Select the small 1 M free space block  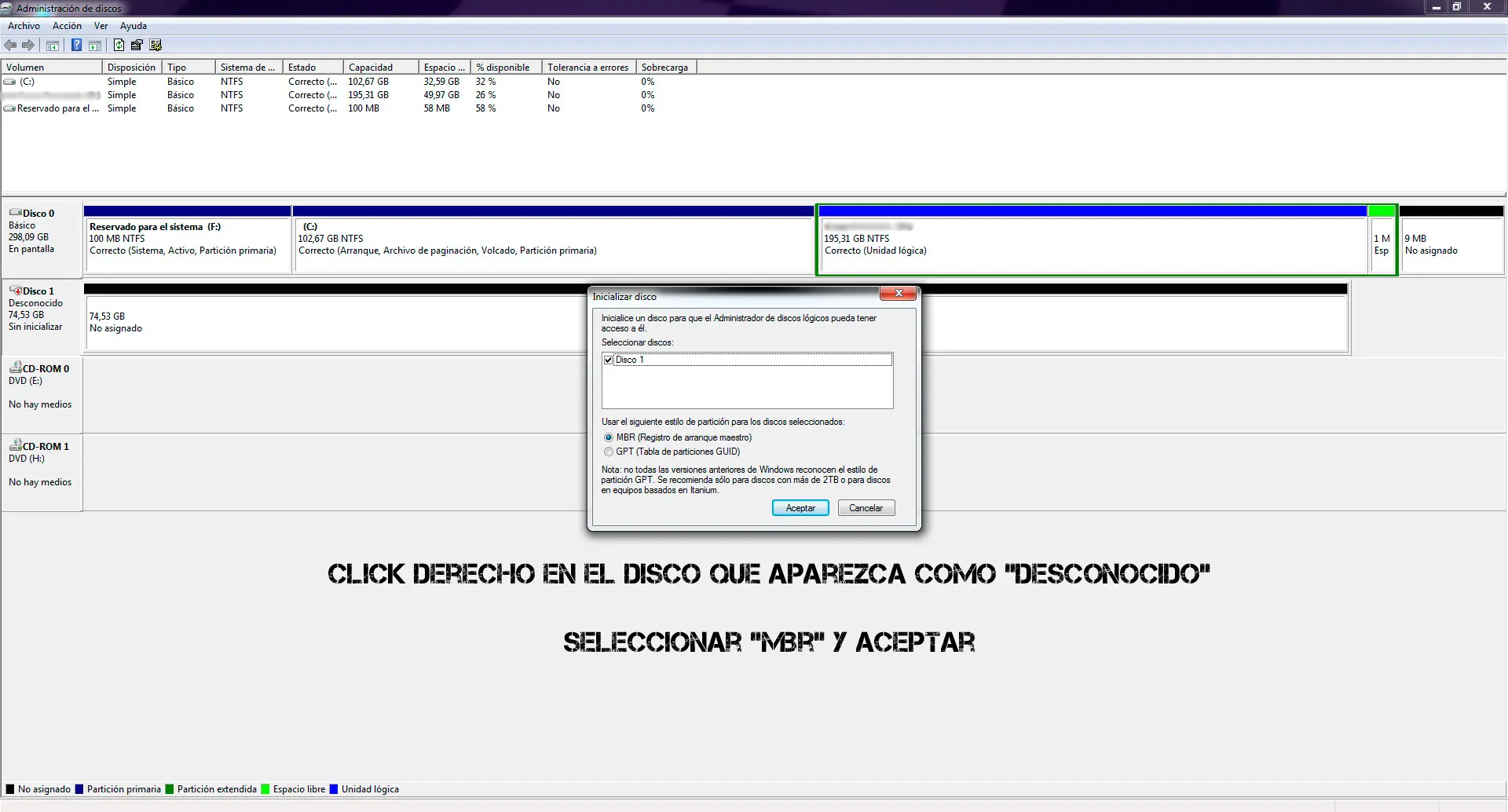point(1382,240)
